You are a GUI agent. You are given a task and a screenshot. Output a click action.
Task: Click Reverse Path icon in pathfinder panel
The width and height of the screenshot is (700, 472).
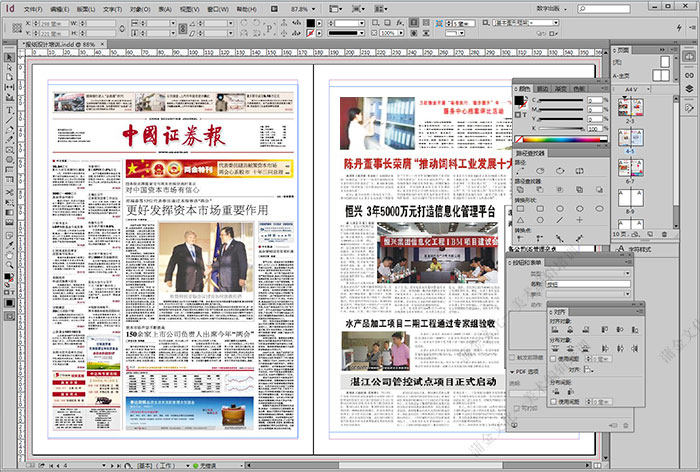click(579, 171)
